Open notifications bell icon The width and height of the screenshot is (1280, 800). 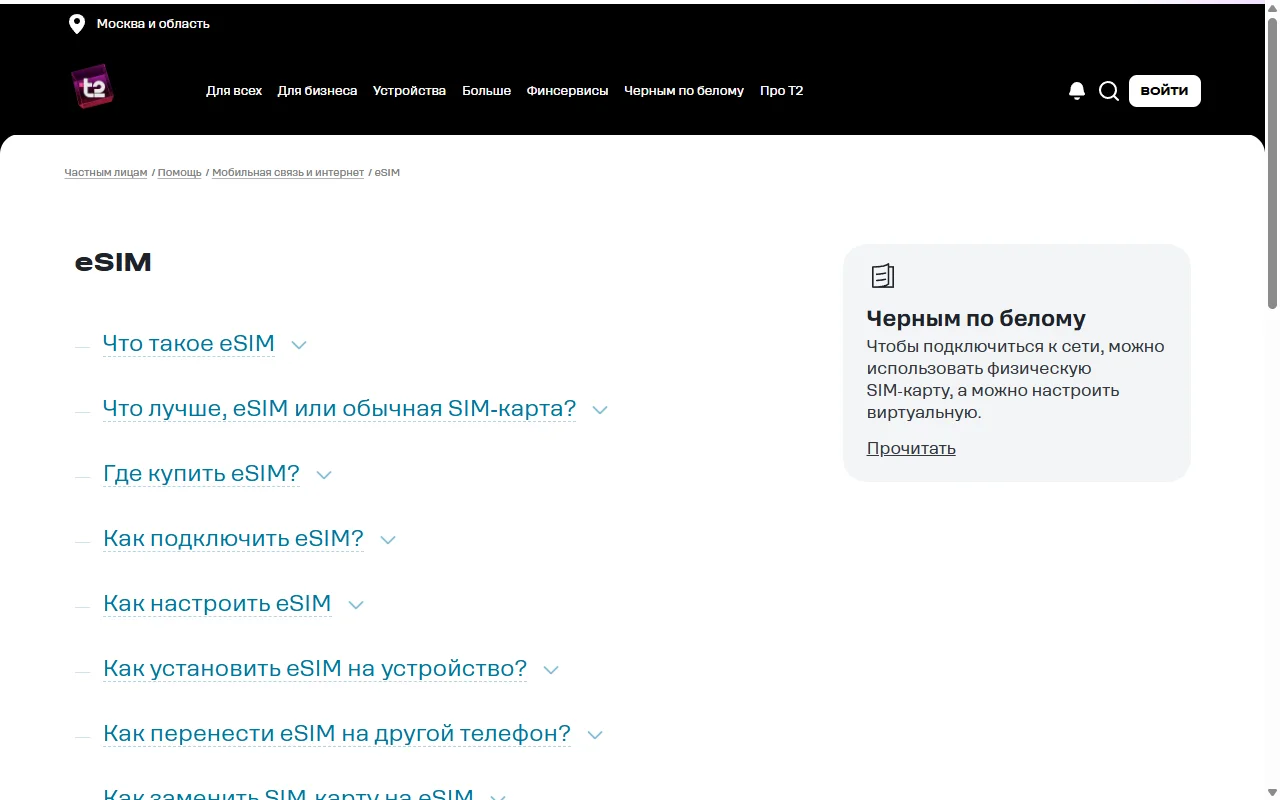(x=1077, y=91)
